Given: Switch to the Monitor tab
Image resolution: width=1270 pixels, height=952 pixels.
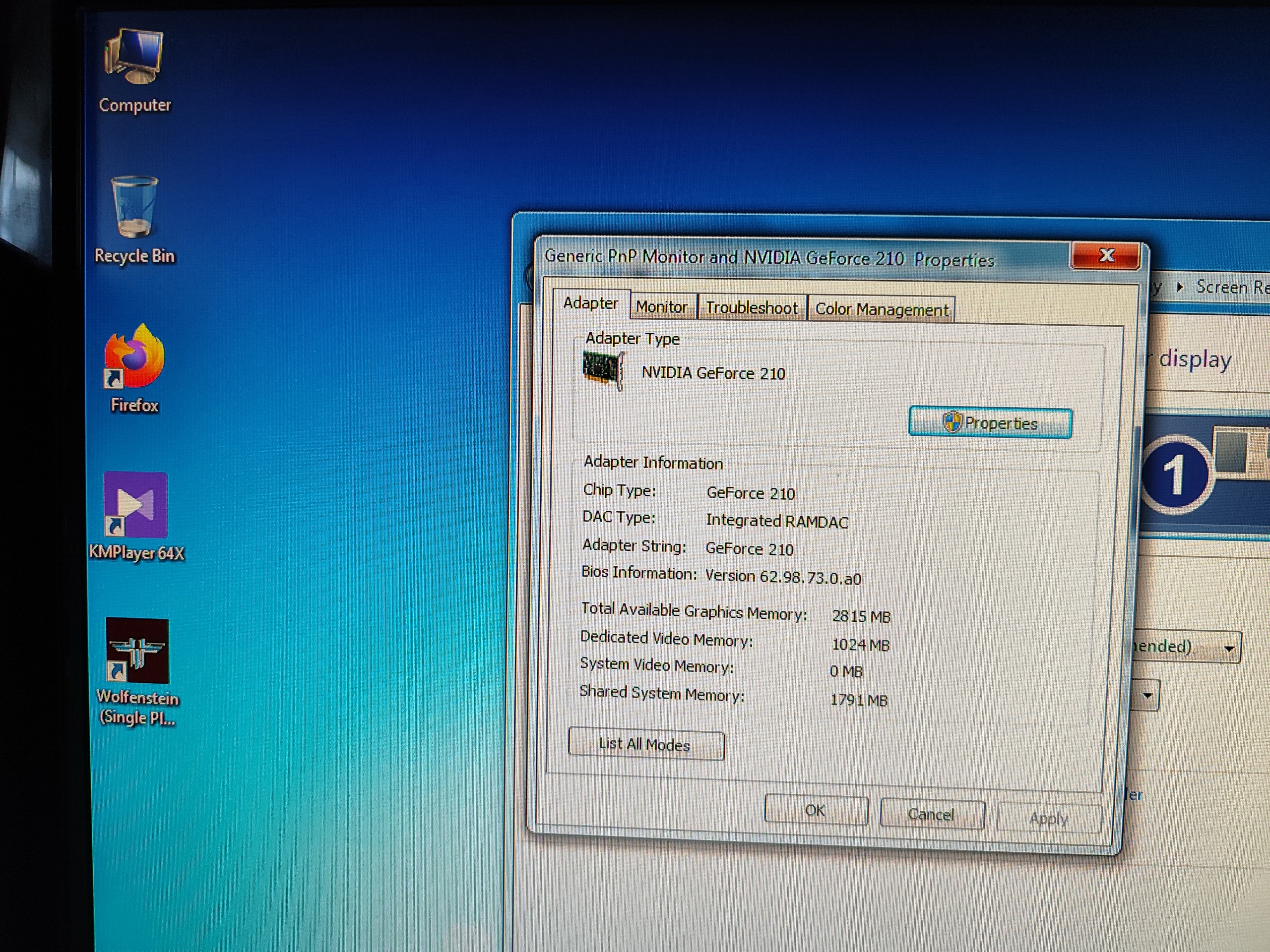Looking at the screenshot, I should (x=661, y=307).
